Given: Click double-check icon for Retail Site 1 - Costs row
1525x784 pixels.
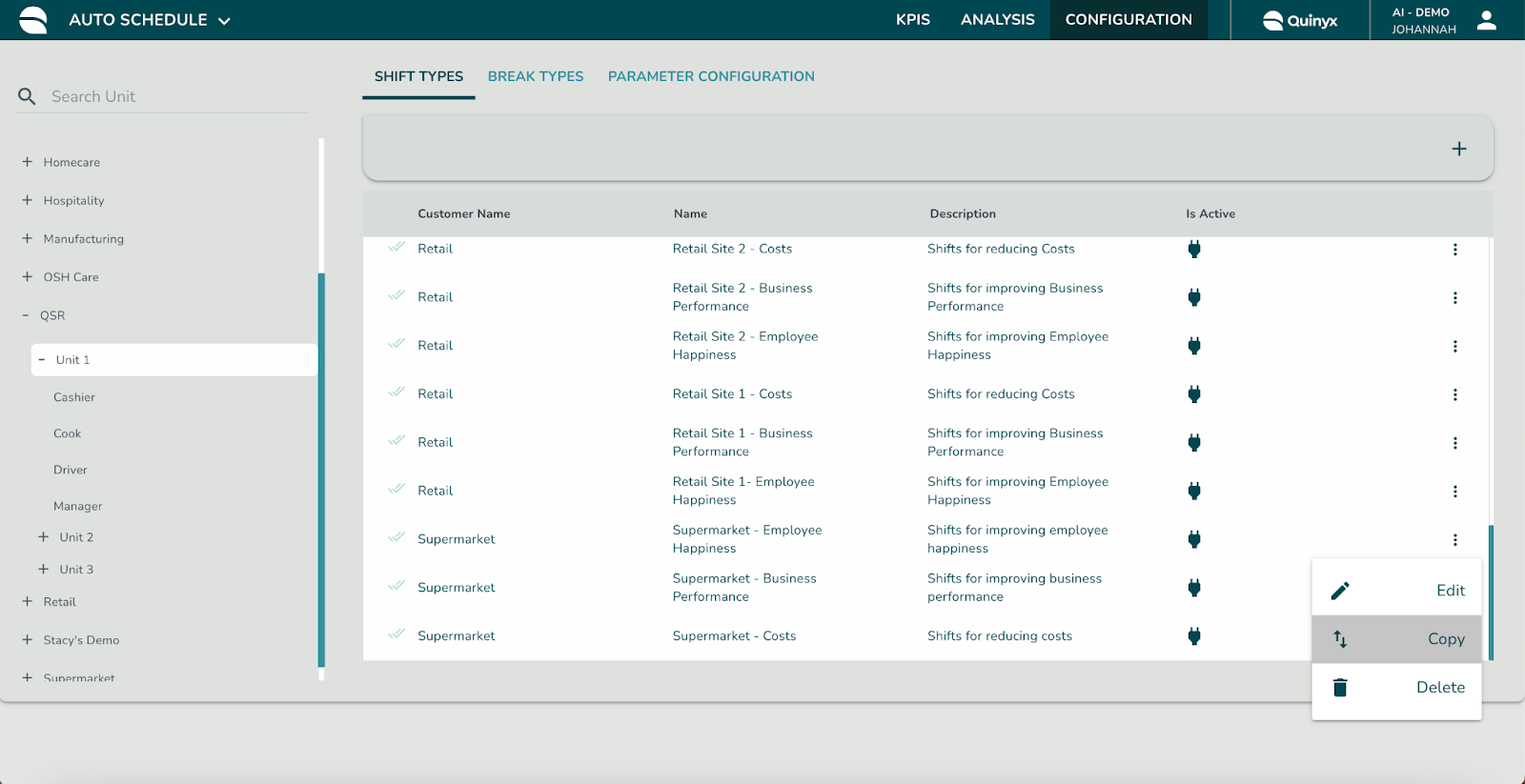Looking at the screenshot, I should tap(396, 392).
